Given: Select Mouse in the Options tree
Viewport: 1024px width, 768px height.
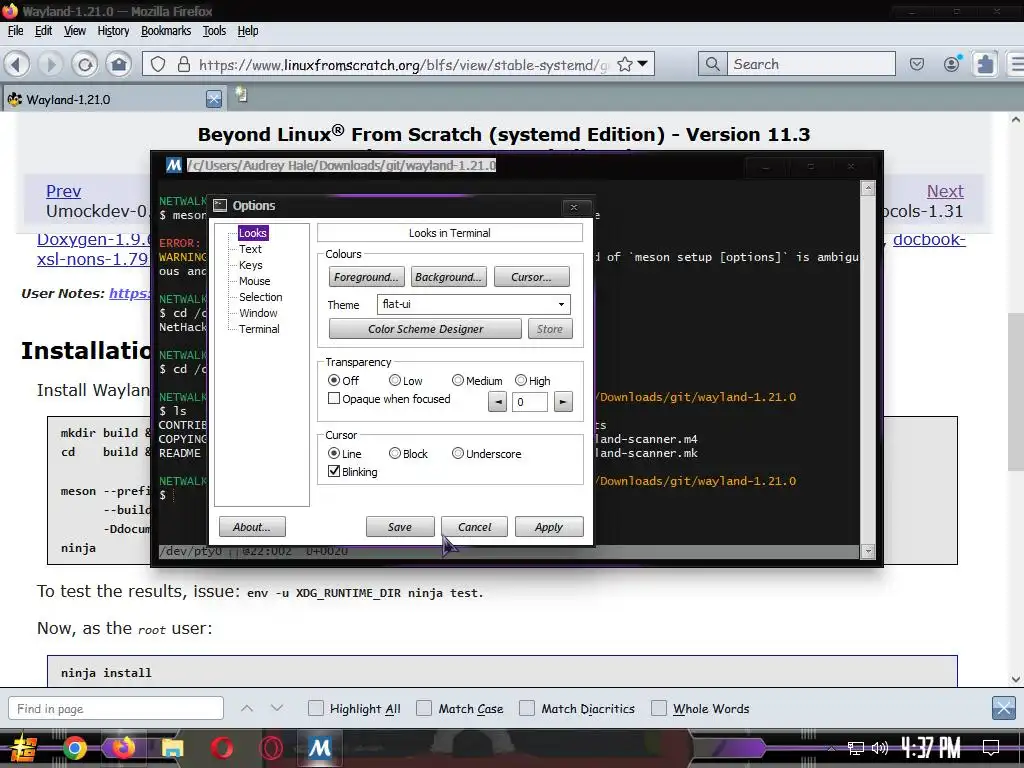Looking at the screenshot, I should [x=255, y=281].
